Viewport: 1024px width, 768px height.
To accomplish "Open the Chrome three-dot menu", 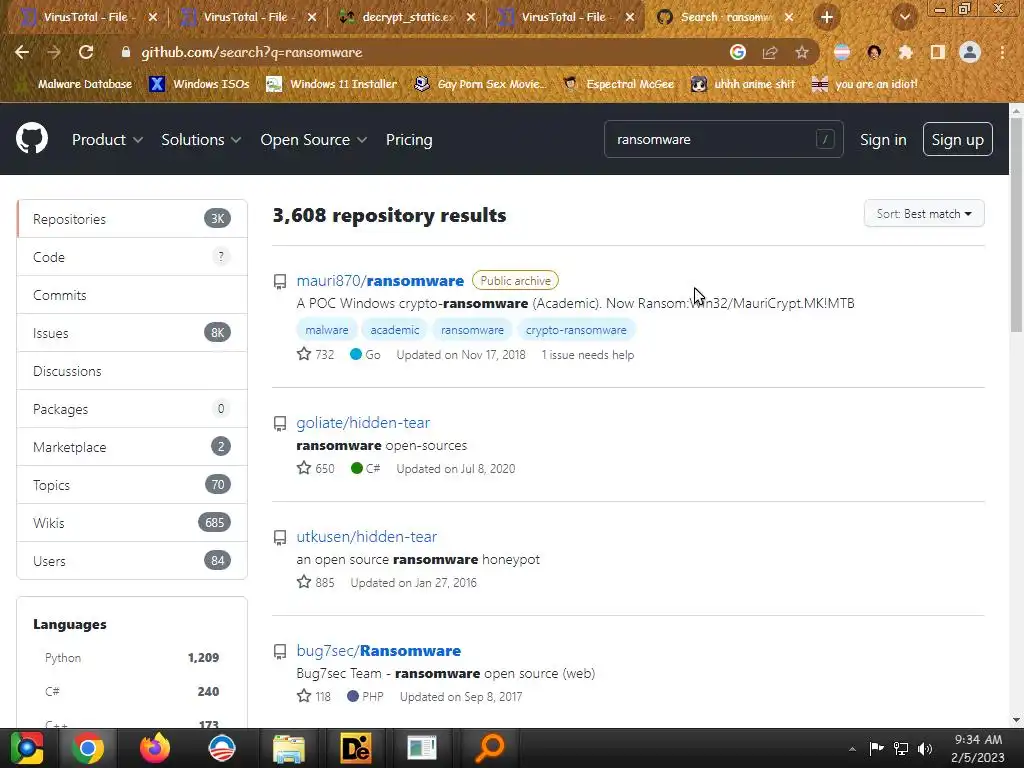I will pyautogui.click(x=1002, y=52).
